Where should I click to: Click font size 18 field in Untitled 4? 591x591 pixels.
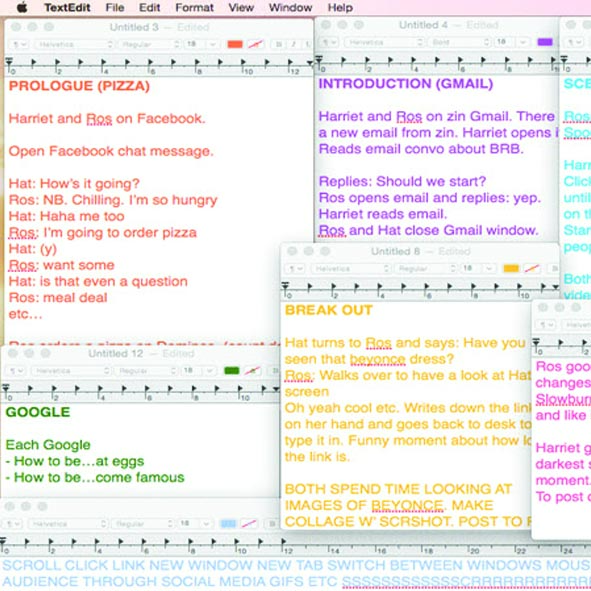(x=504, y=42)
